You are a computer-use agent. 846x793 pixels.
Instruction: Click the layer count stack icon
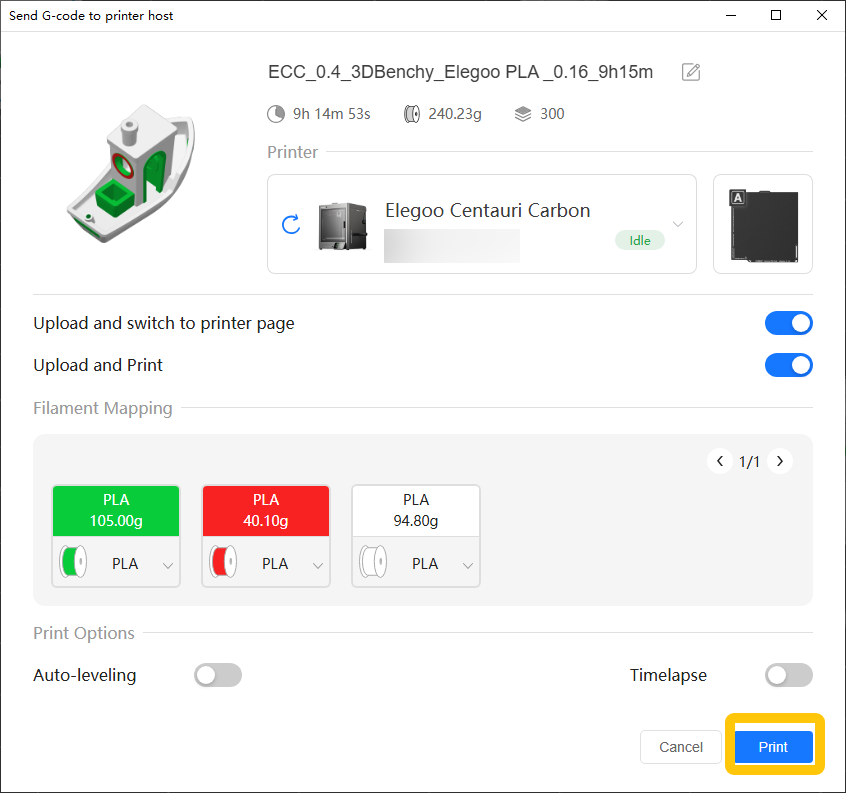(x=523, y=114)
